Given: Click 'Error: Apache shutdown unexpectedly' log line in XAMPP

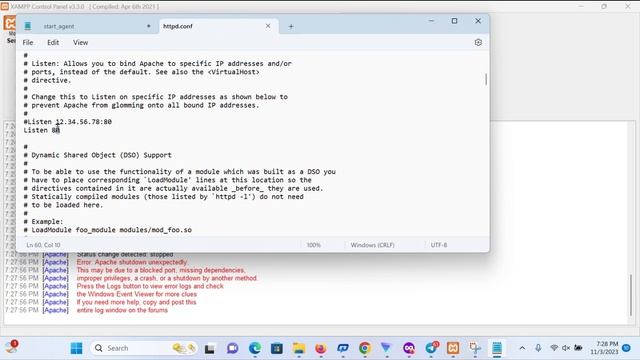Looking at the screenshot, I should click(x=132, y=262).
